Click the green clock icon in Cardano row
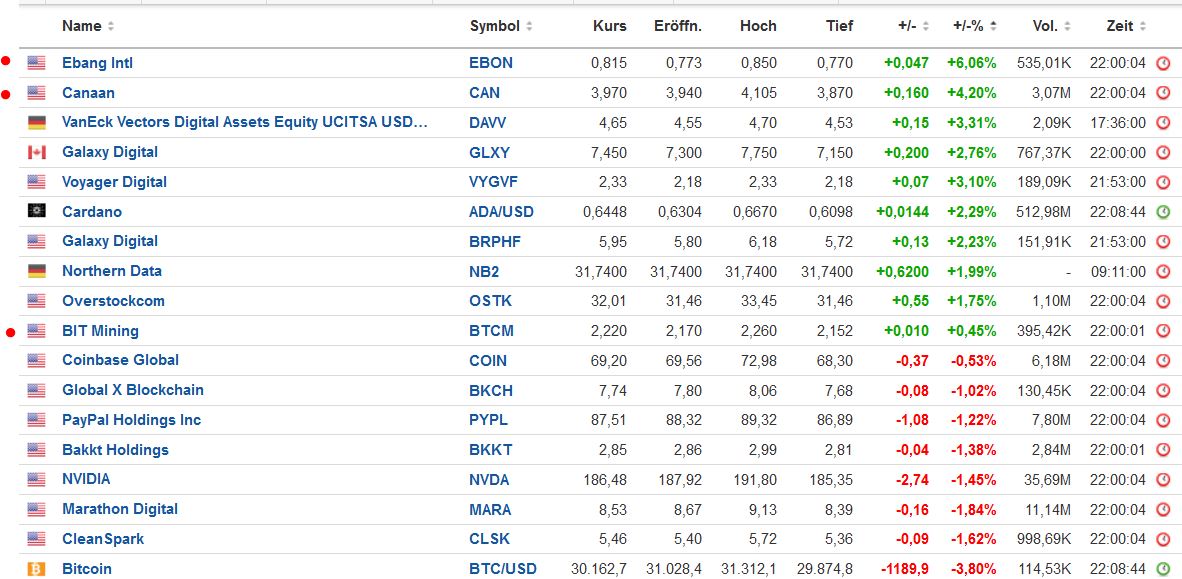1182x579 pixels. coord(1163,212)
